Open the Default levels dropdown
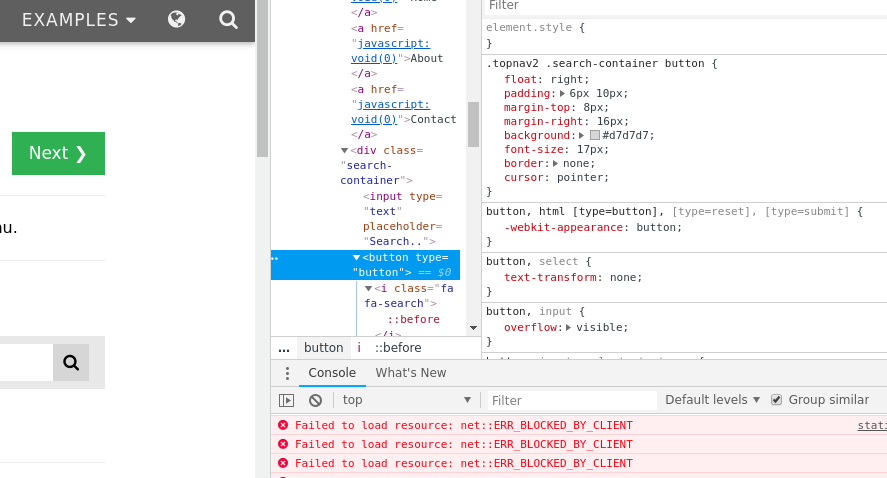The width and height of the screenshot is (887, 478). (712, 400)
